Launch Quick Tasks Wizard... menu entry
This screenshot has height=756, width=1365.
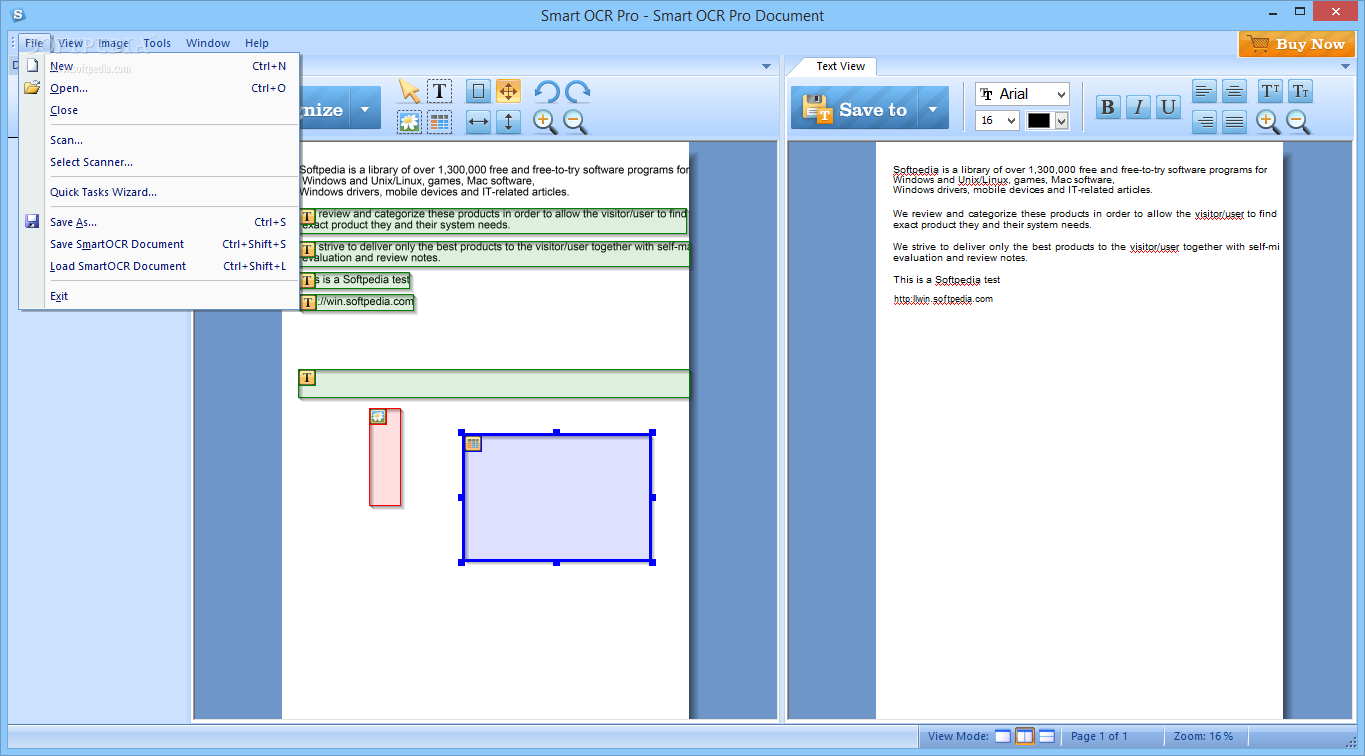pyautogui.click(x=159, y=192)
